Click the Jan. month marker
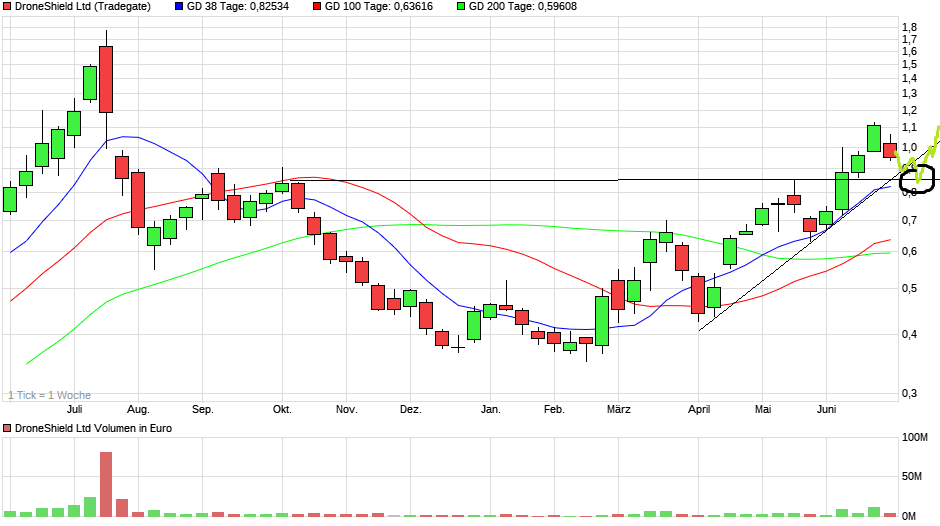Image resolution: width=940 pixels, height=526 pixels. click(x=490, y=410)
